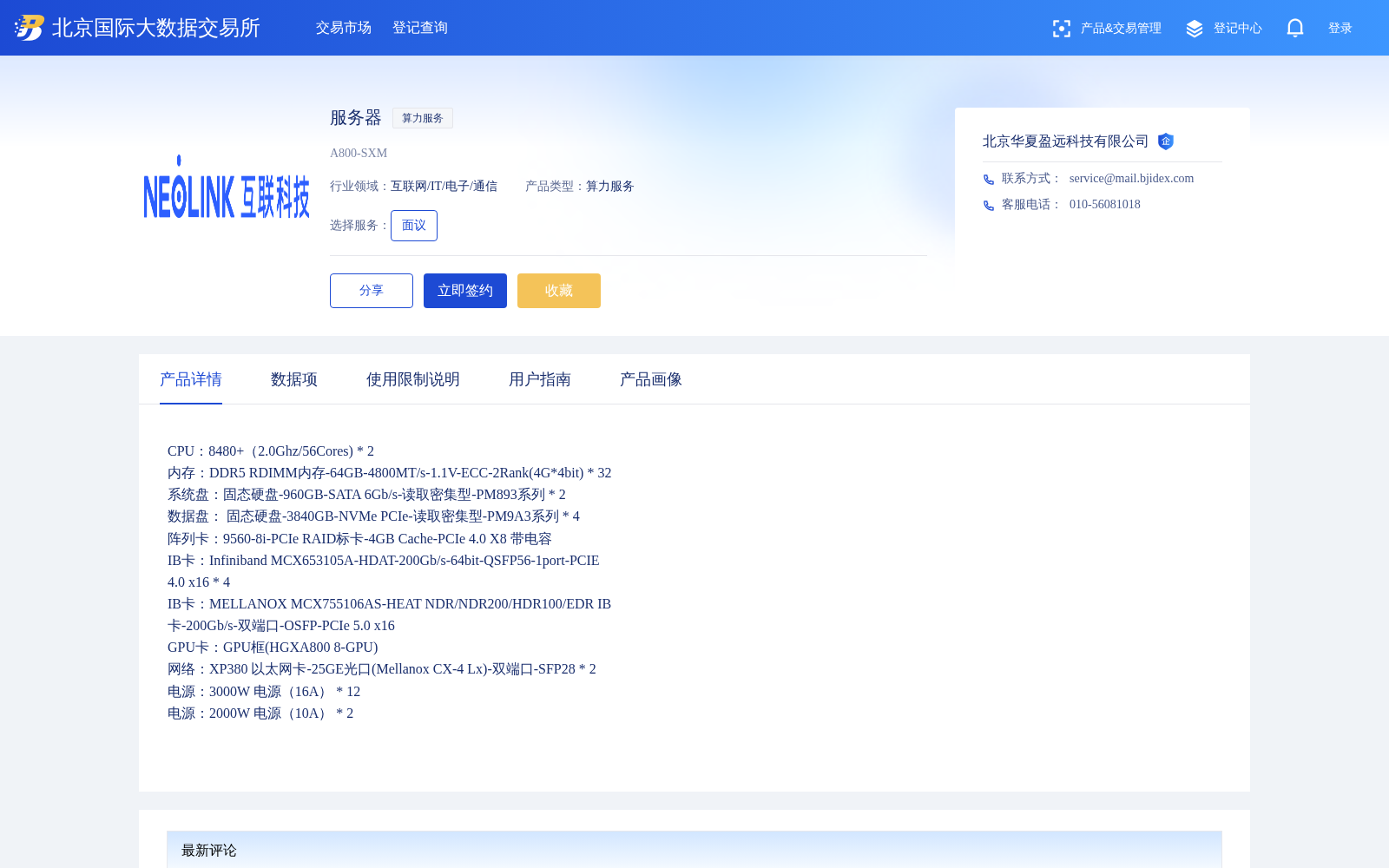Switch to the 数据项 tab

pos(294,379)
